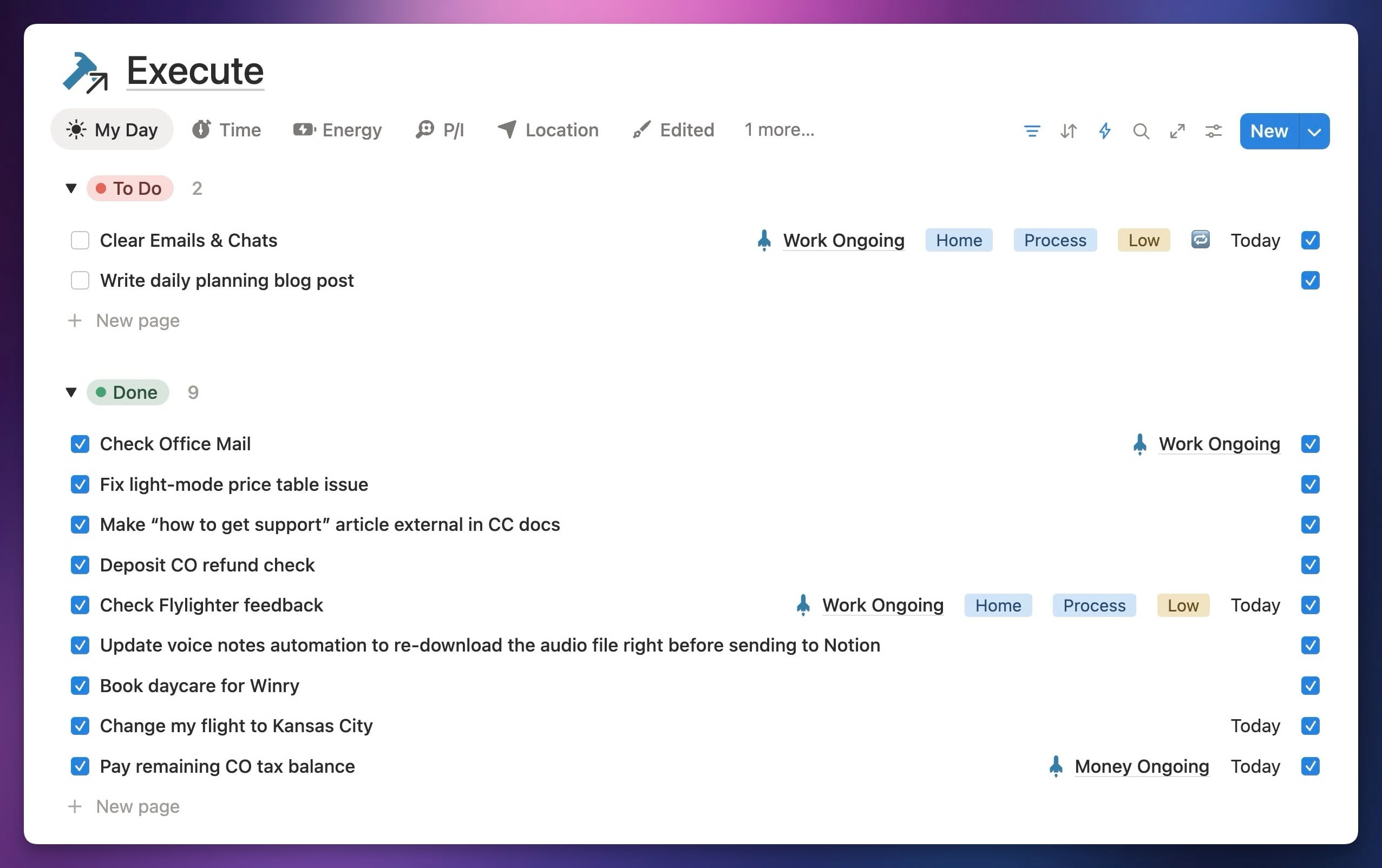Click the yellow Low tag on Clear Emails
This screenshot has width=1382, height=868.
click(x=1143, y=240)
